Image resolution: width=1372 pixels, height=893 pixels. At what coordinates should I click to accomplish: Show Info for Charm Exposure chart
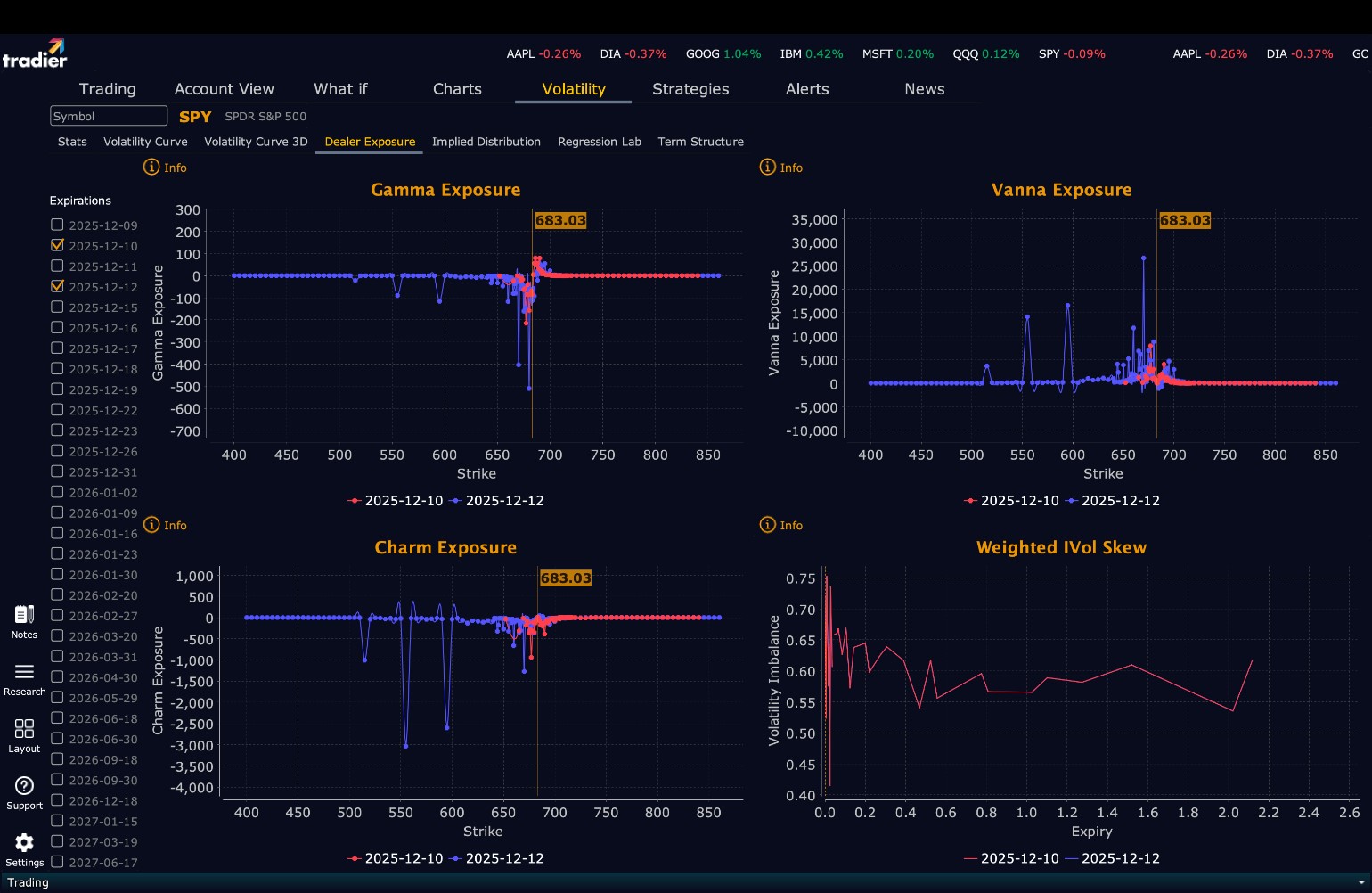click(165, 525)
